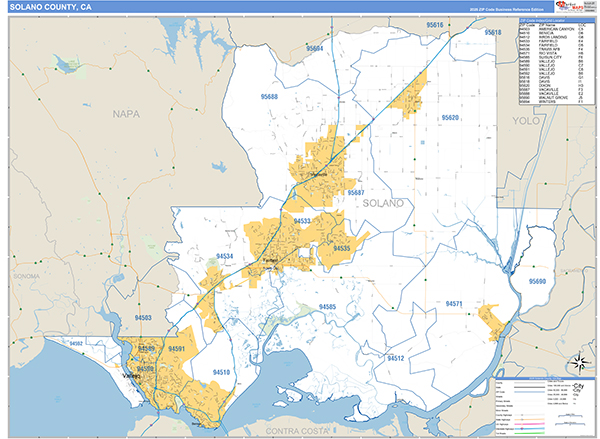Click ZIP code 94535 on map
Viewport: 600px width, 439px height.
tap(342, 248)
